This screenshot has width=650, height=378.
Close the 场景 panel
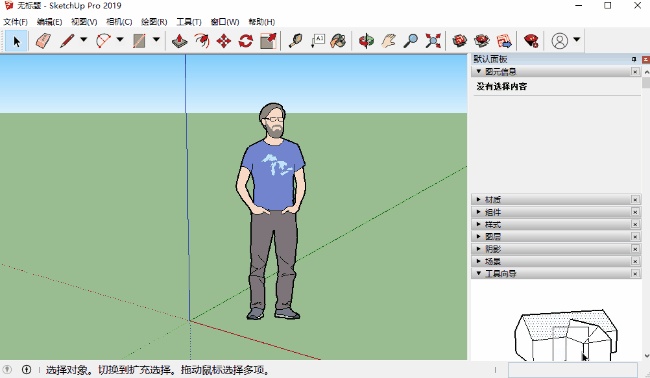pos(635,261)
